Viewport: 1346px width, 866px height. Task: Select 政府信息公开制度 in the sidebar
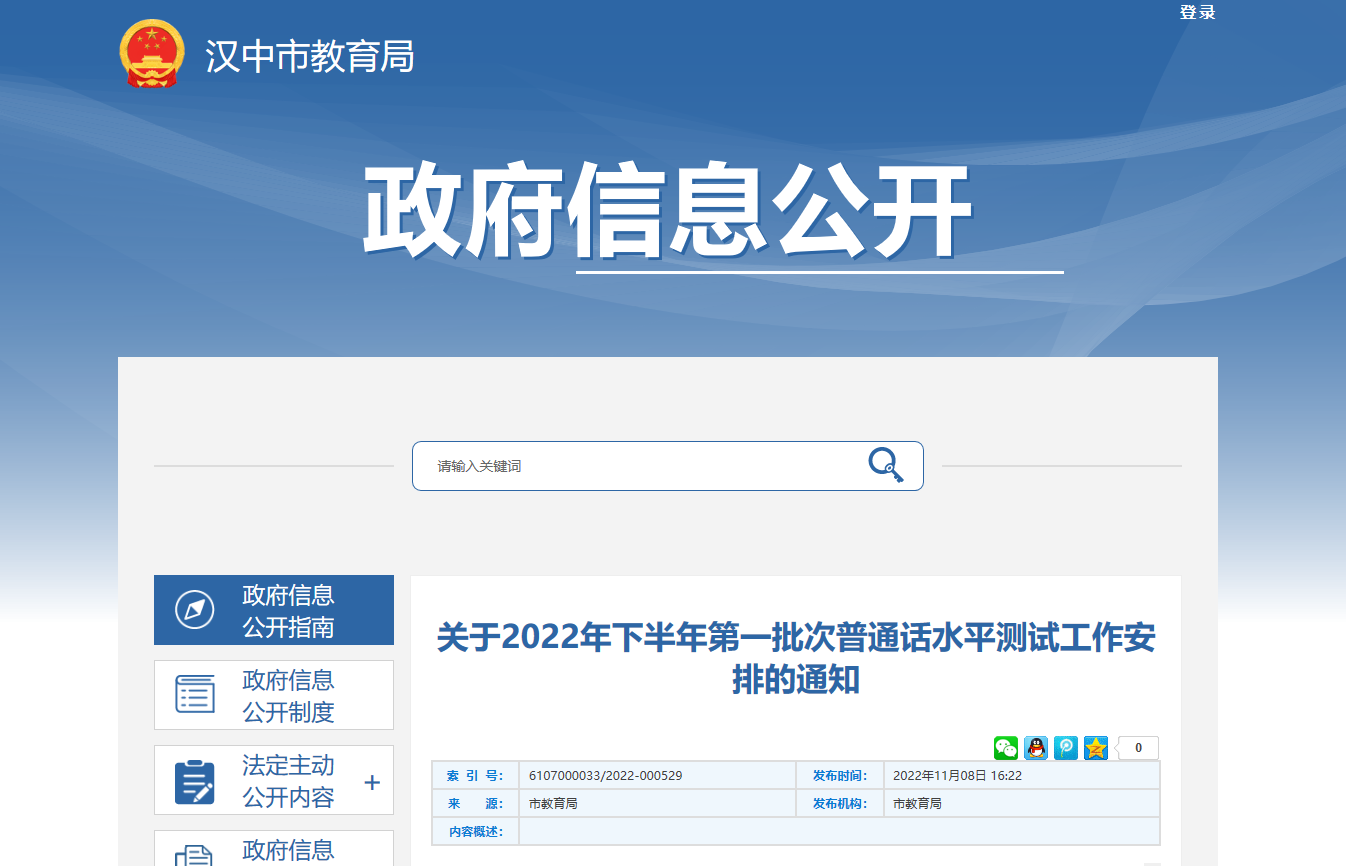pyautogui.click(x=288, y=696)
